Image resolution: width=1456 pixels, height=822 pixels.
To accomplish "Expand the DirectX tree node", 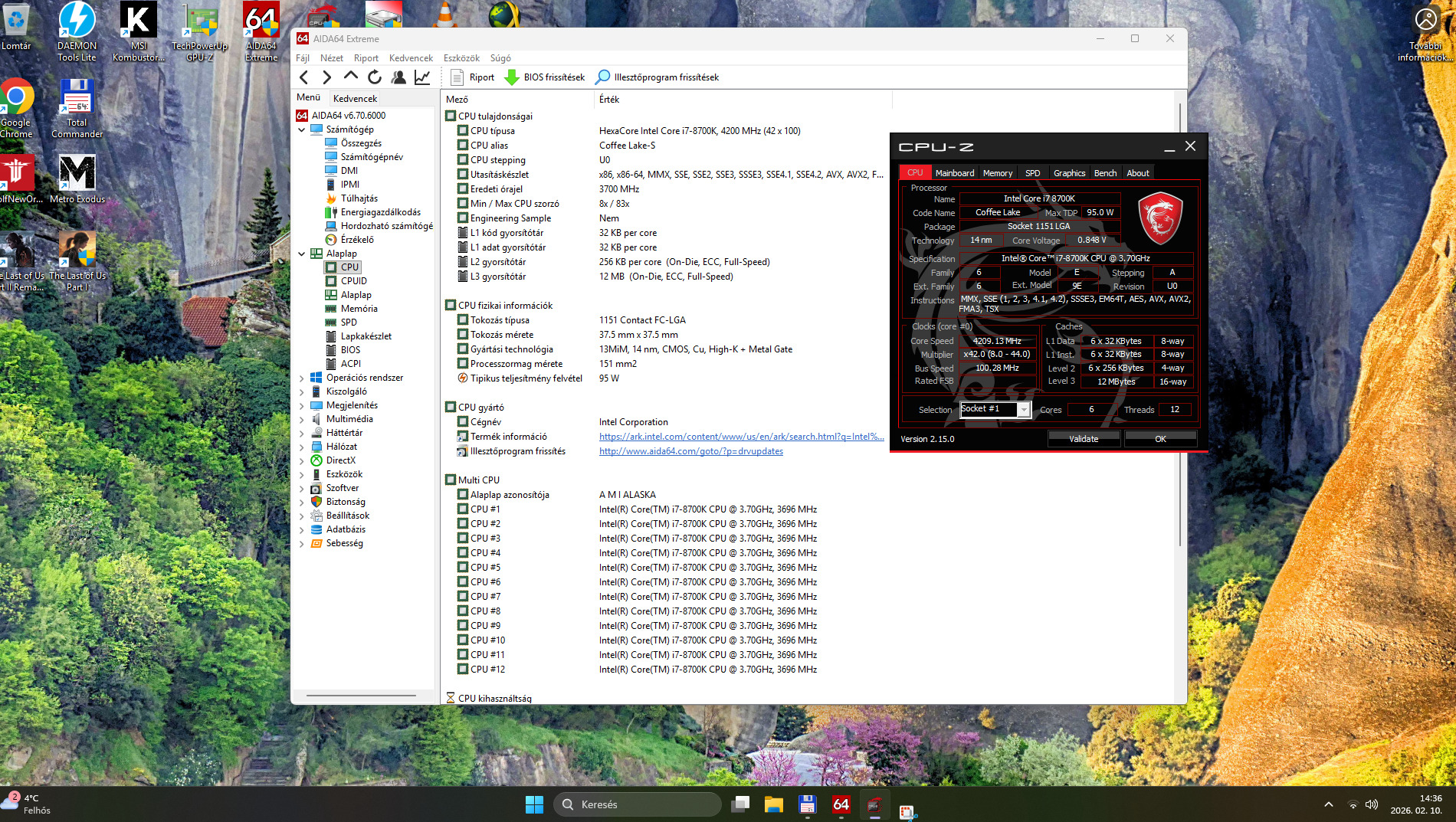I will point(302,461).
